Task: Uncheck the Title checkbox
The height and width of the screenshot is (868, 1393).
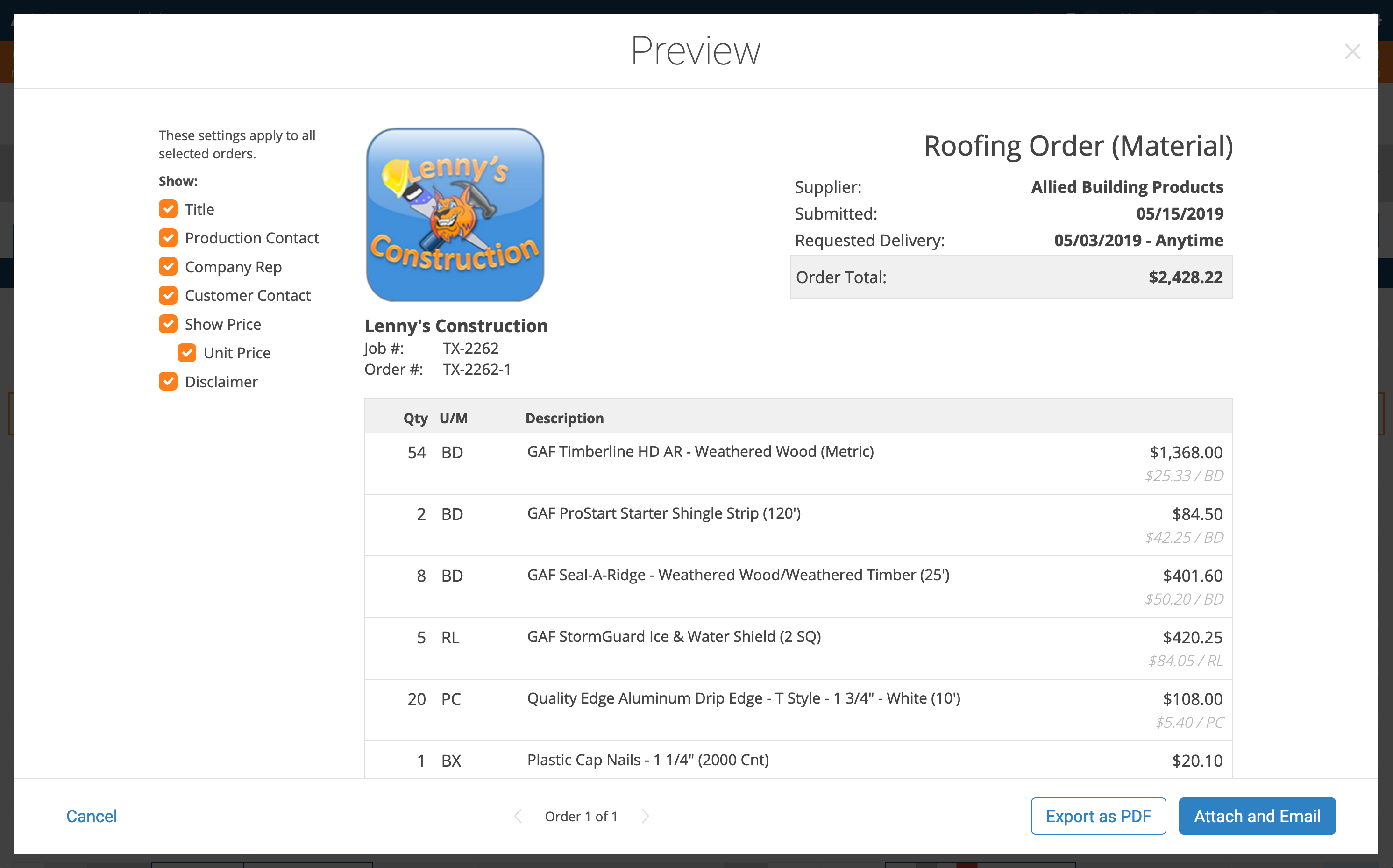Action: coord(168,209)
